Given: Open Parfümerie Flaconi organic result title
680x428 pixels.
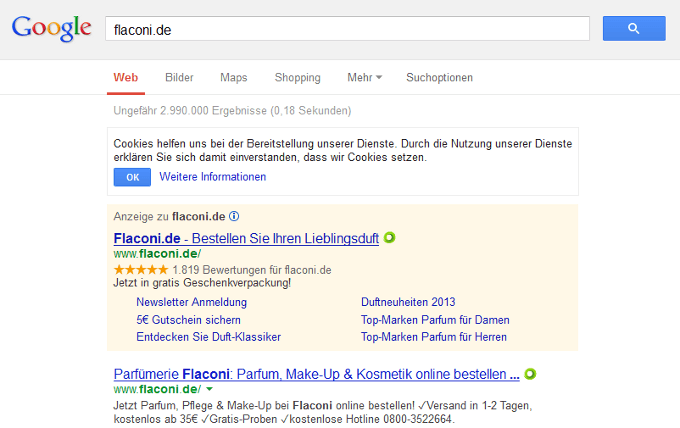Looking at the screenshot, I should coord(317,374).
